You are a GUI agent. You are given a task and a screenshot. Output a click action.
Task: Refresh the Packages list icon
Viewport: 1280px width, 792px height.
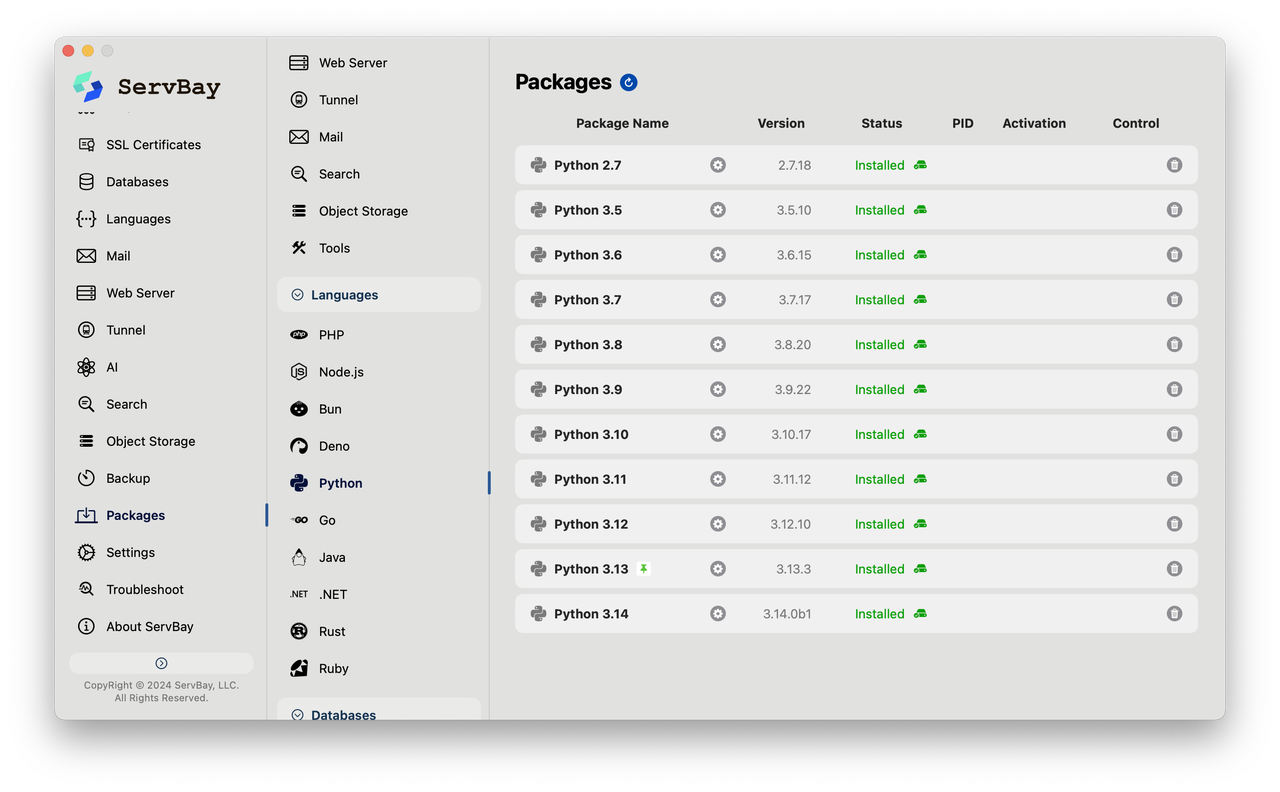coord(628,82)
